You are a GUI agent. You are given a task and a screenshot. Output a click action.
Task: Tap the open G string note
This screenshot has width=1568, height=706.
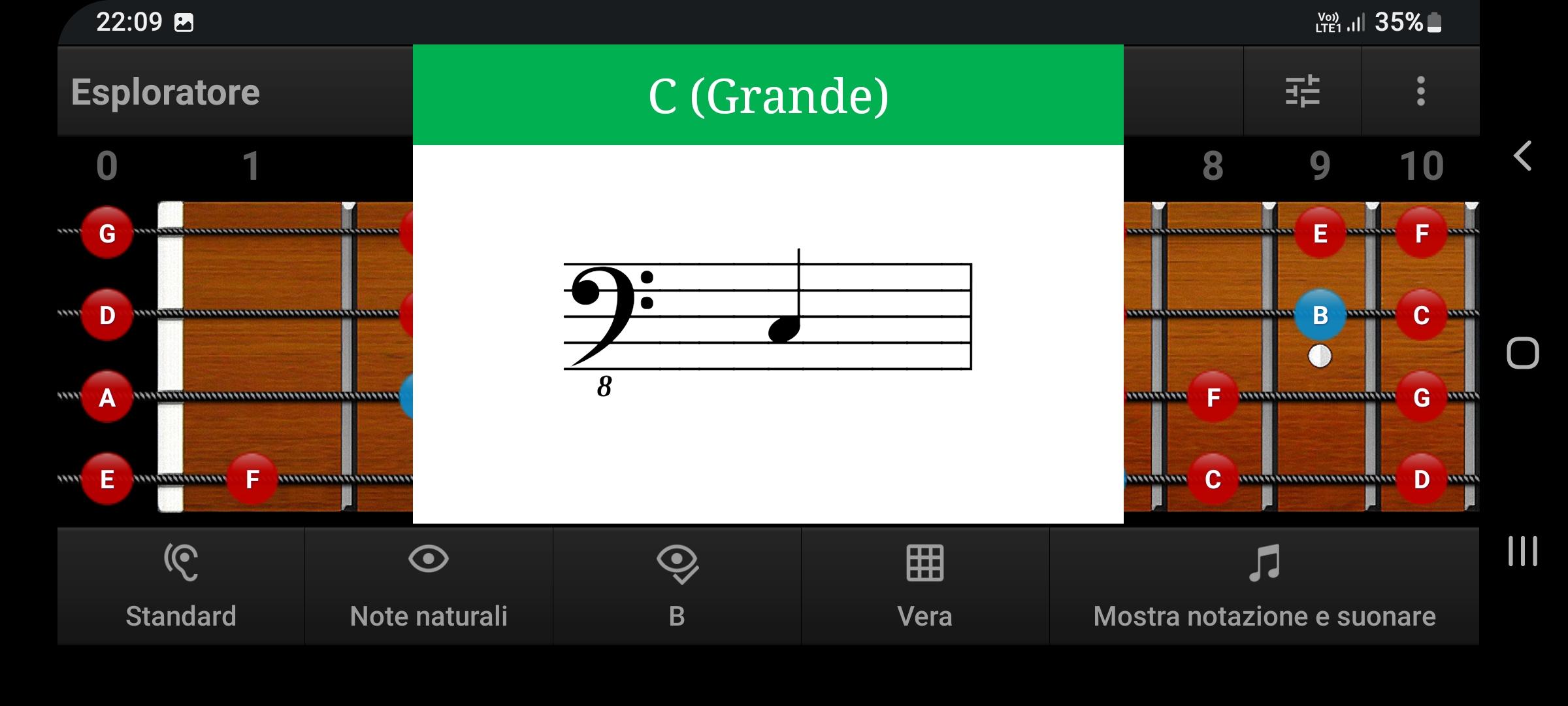click(107, 233)
